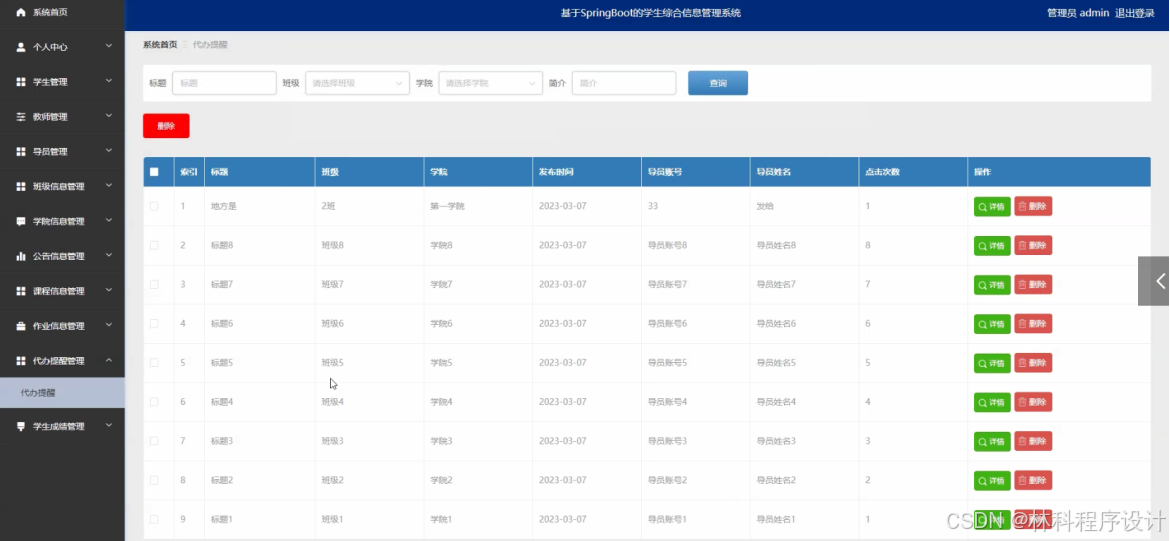Check the checkbox for row 标题6
Viewport: 1170px width, 541px height.
click(x=154, y=323)
